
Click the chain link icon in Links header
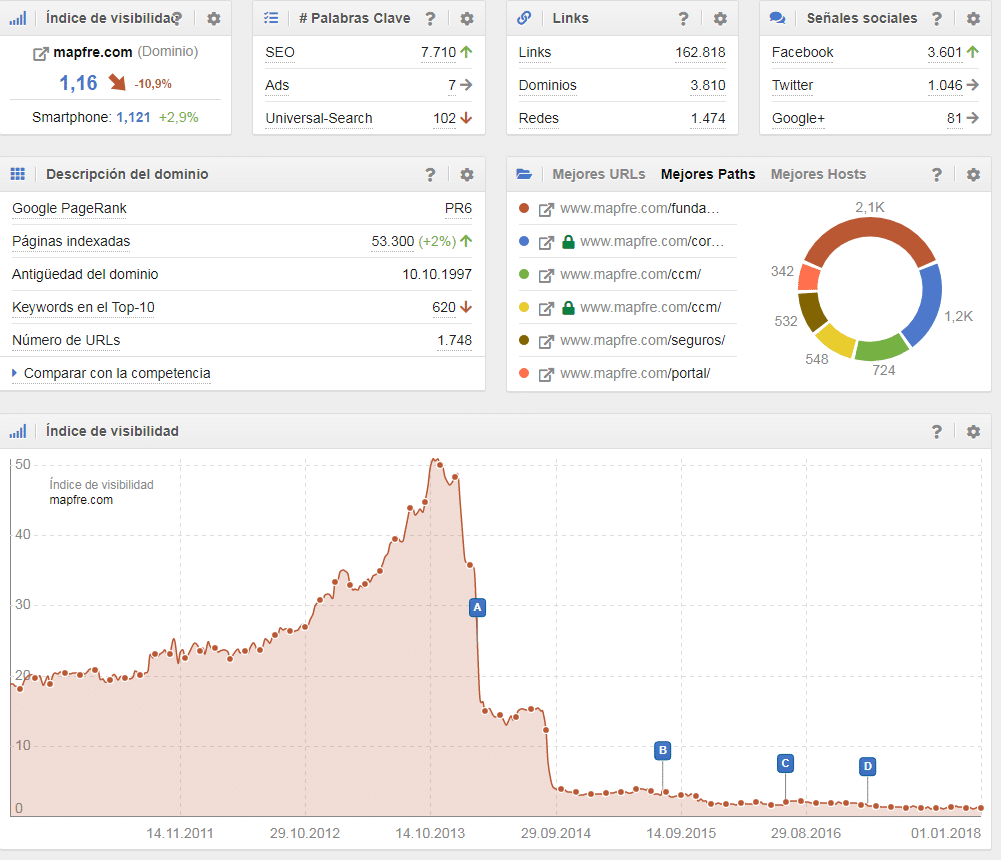click(x=524, y=18)
